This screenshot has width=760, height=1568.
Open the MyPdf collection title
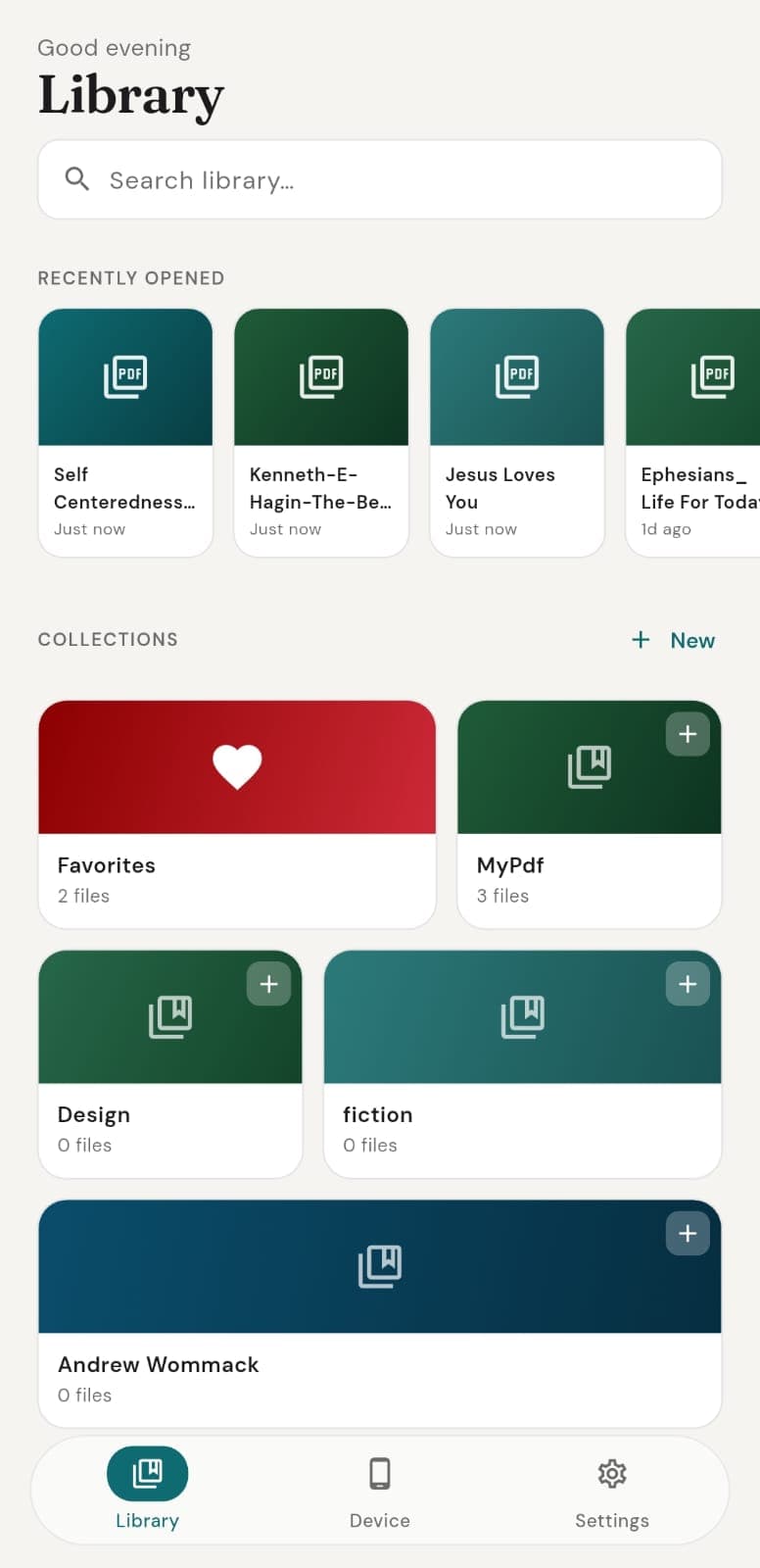tap(510, 865)
